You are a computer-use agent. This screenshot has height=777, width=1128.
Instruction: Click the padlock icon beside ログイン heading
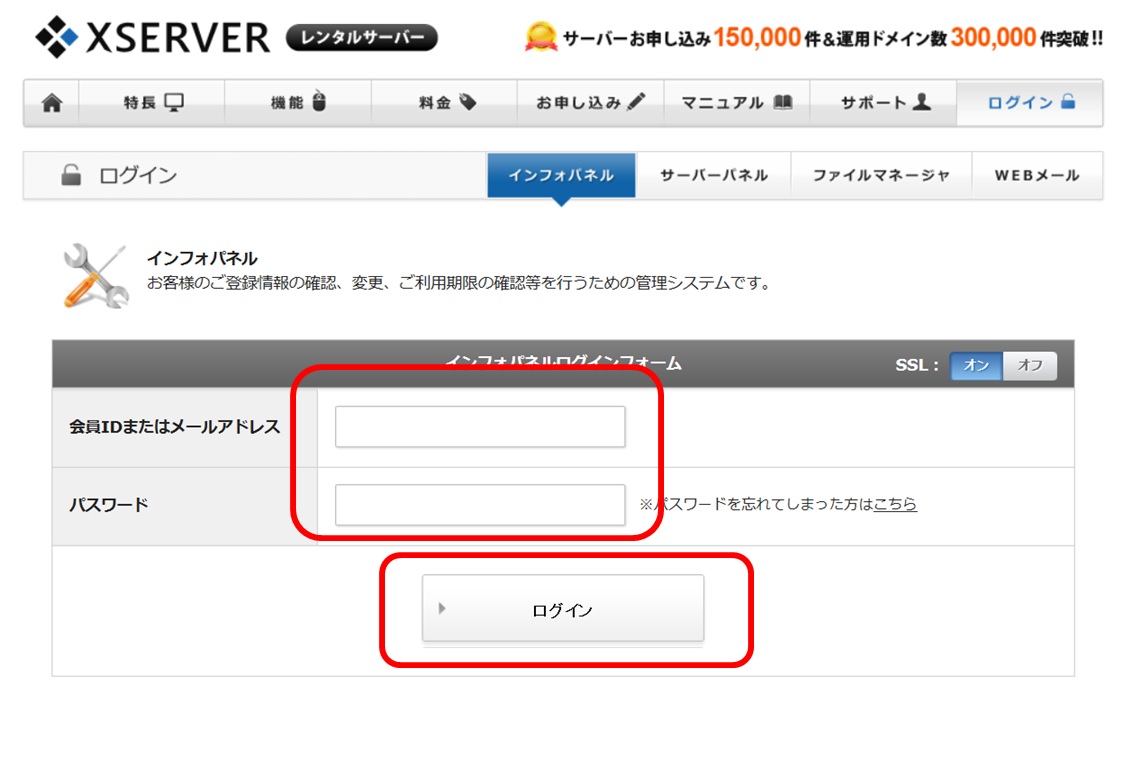pos(71,176)
